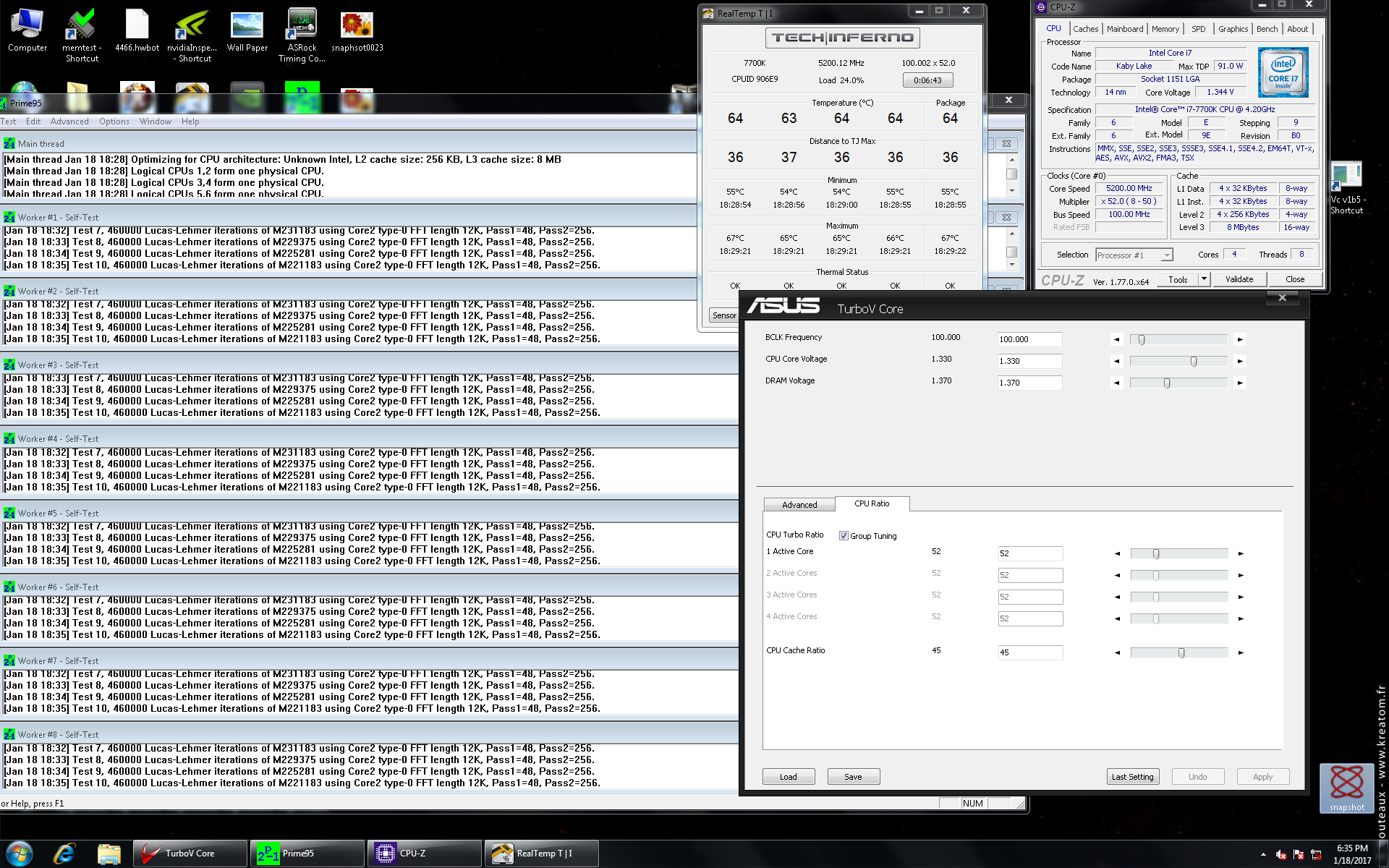Image resolution: width=1389 pixels, height=868 pixels.
Task: Open the Wall Paper desktop icon
Action: pos(247,30)
